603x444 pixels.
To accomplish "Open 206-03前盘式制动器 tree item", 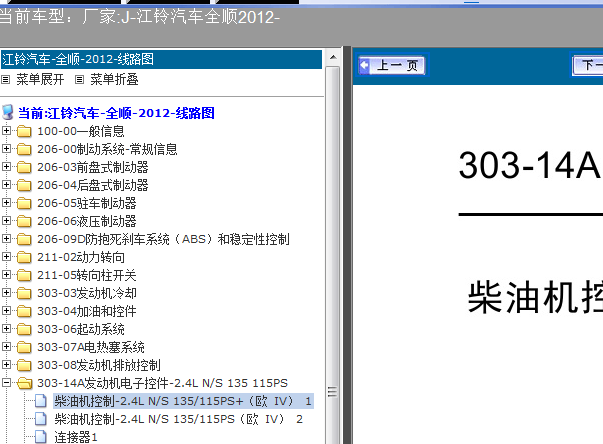I will pos(93,167).
